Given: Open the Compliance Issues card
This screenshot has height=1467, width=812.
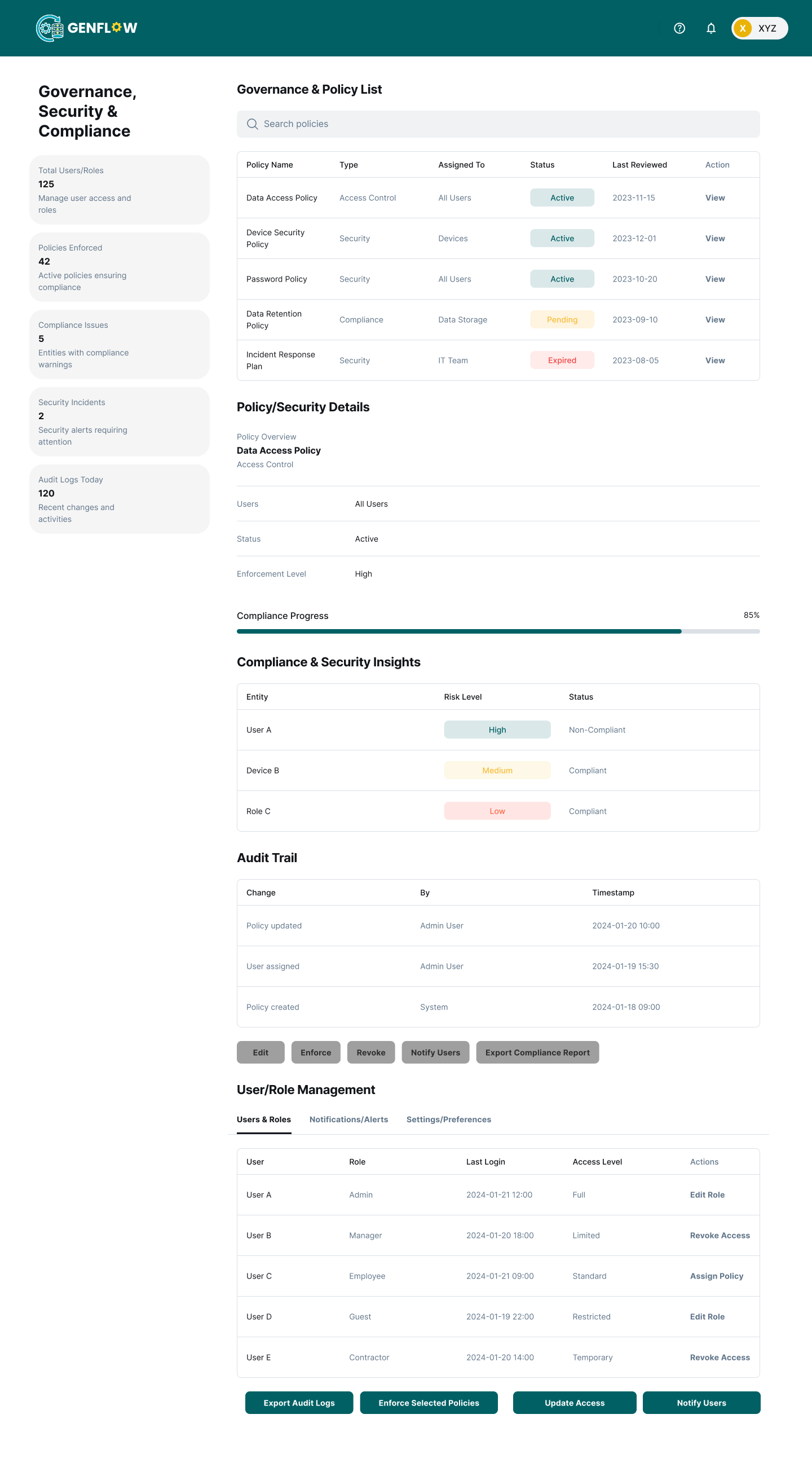Looking at the screenshot, I should pyautogui.click(x=120, y=345).
